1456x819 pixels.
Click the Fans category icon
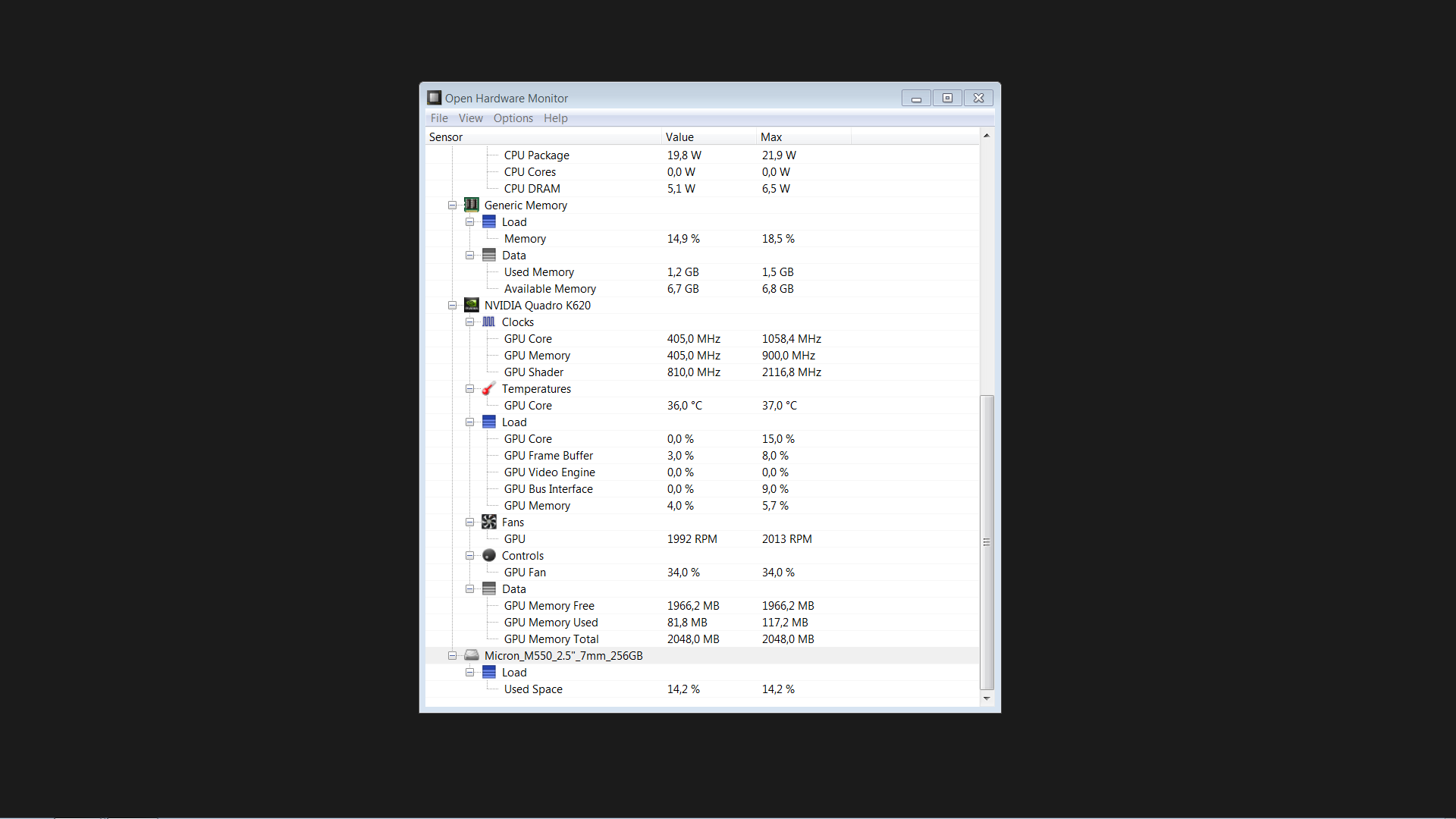[x=489, y=522]
